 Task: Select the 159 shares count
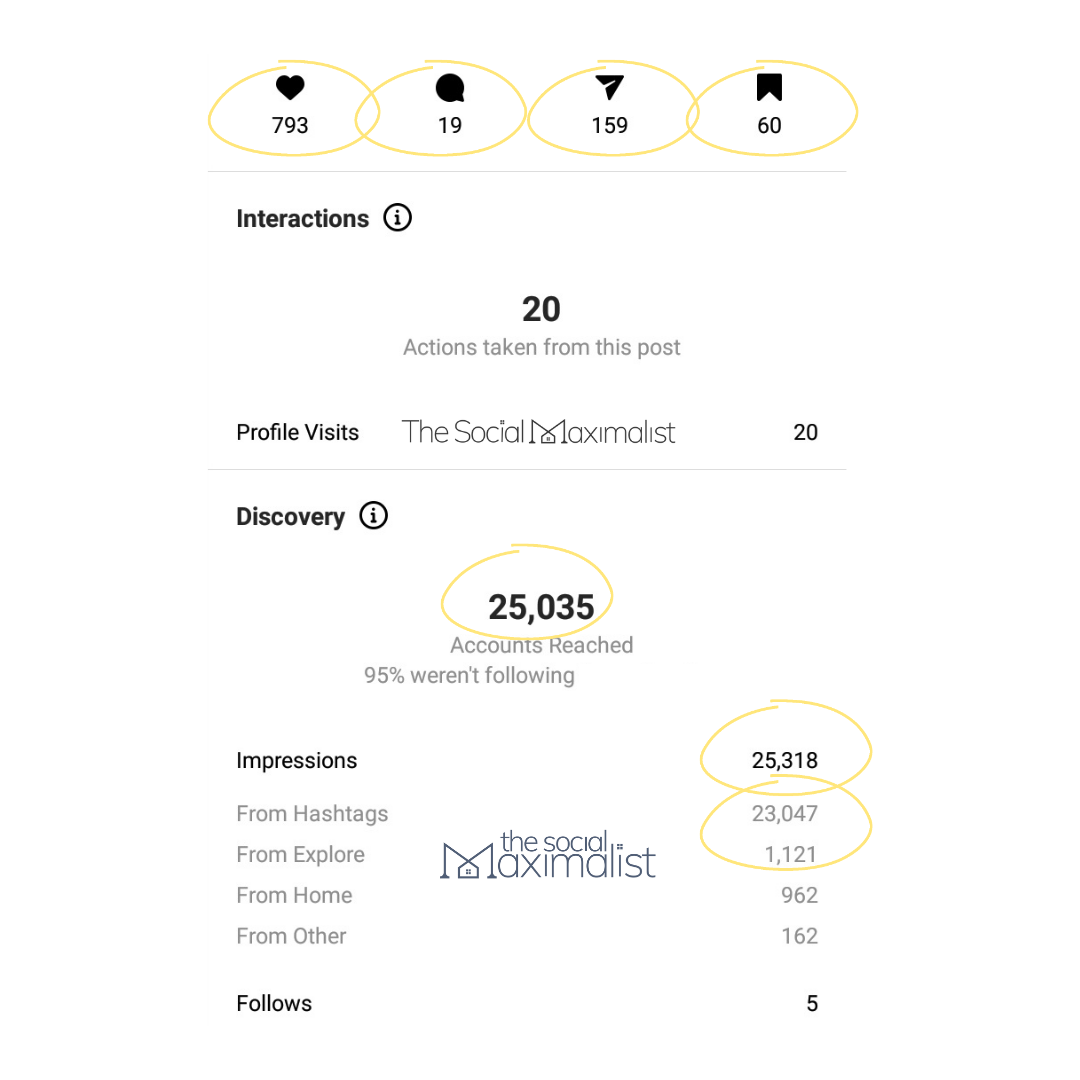coord(610,125)
